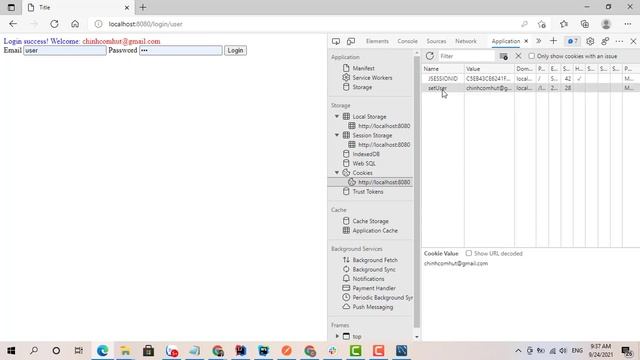
Task: Collapse the Local Storage tree node
Action: pos(337,116)
